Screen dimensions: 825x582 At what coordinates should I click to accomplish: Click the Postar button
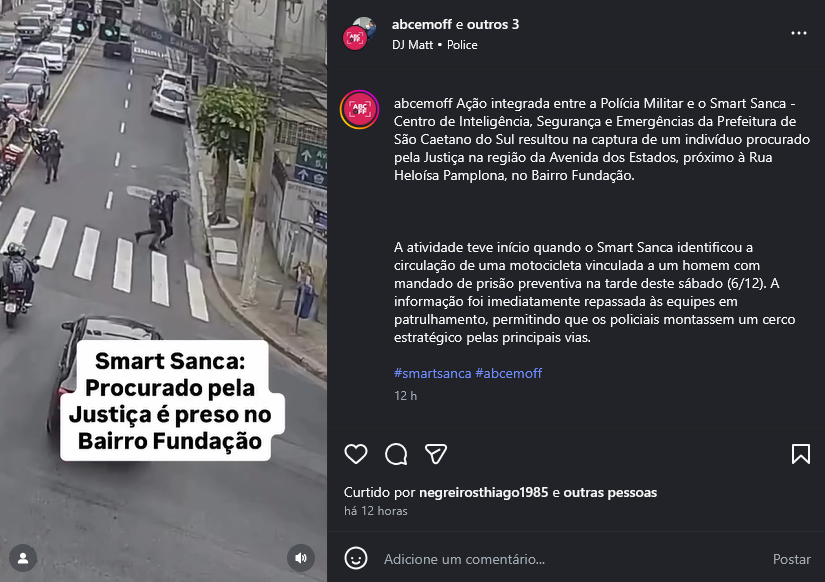point(791,559)
